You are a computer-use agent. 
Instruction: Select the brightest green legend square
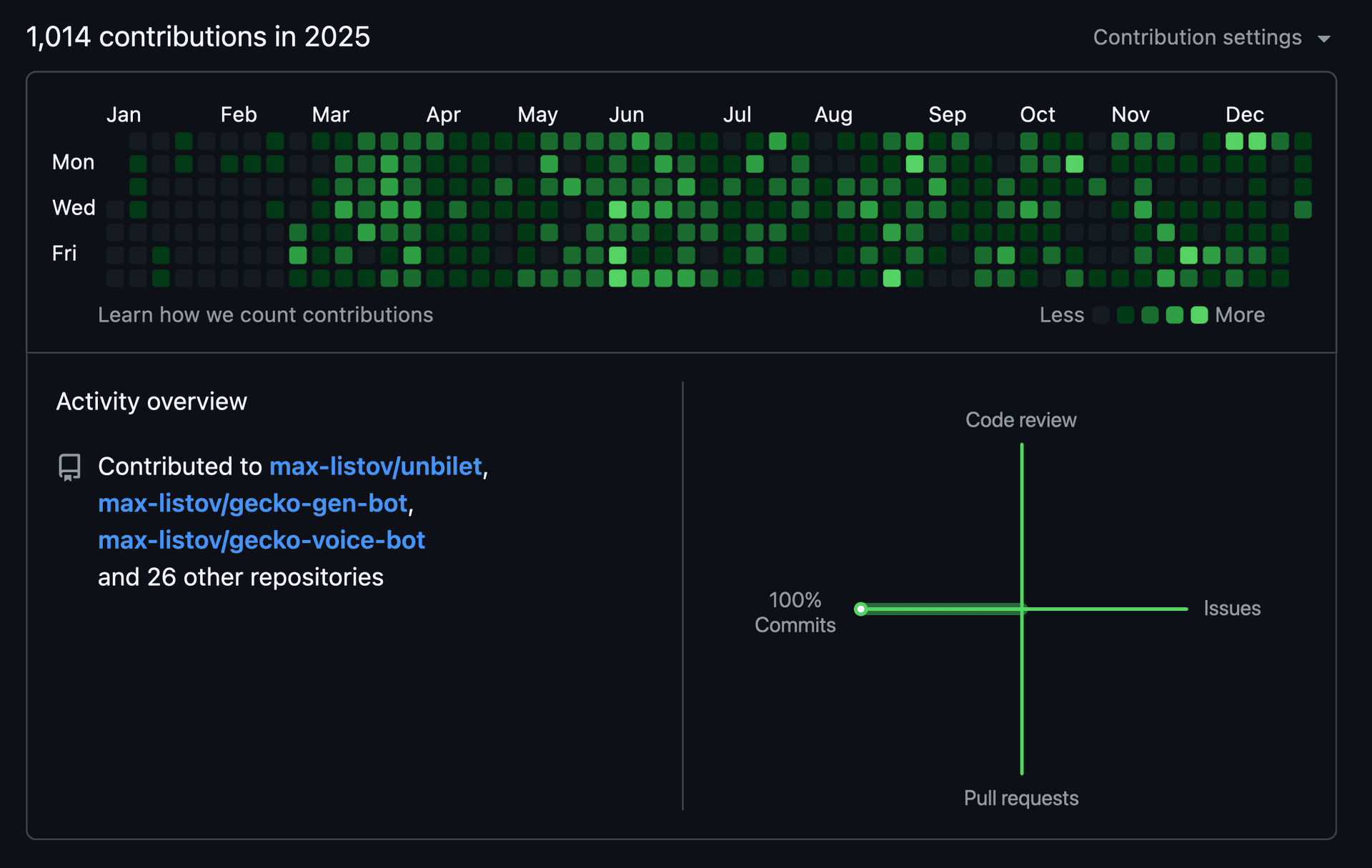[x=1200, y=315]
